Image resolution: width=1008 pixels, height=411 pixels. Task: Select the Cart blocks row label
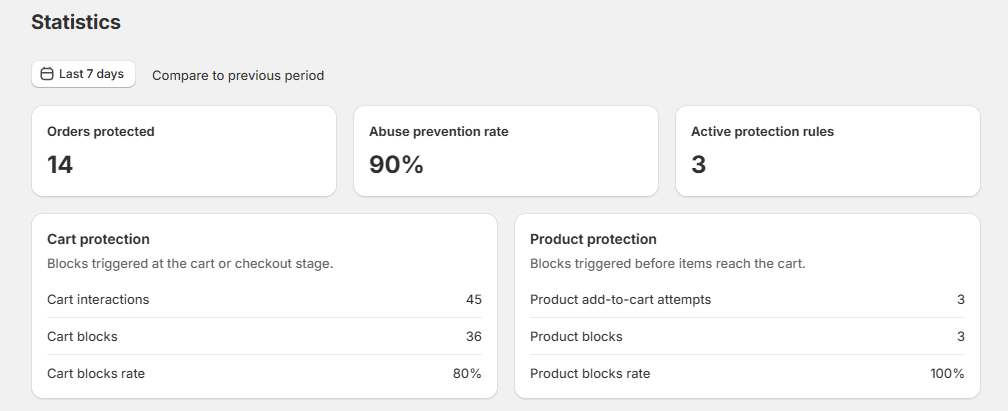82,336
